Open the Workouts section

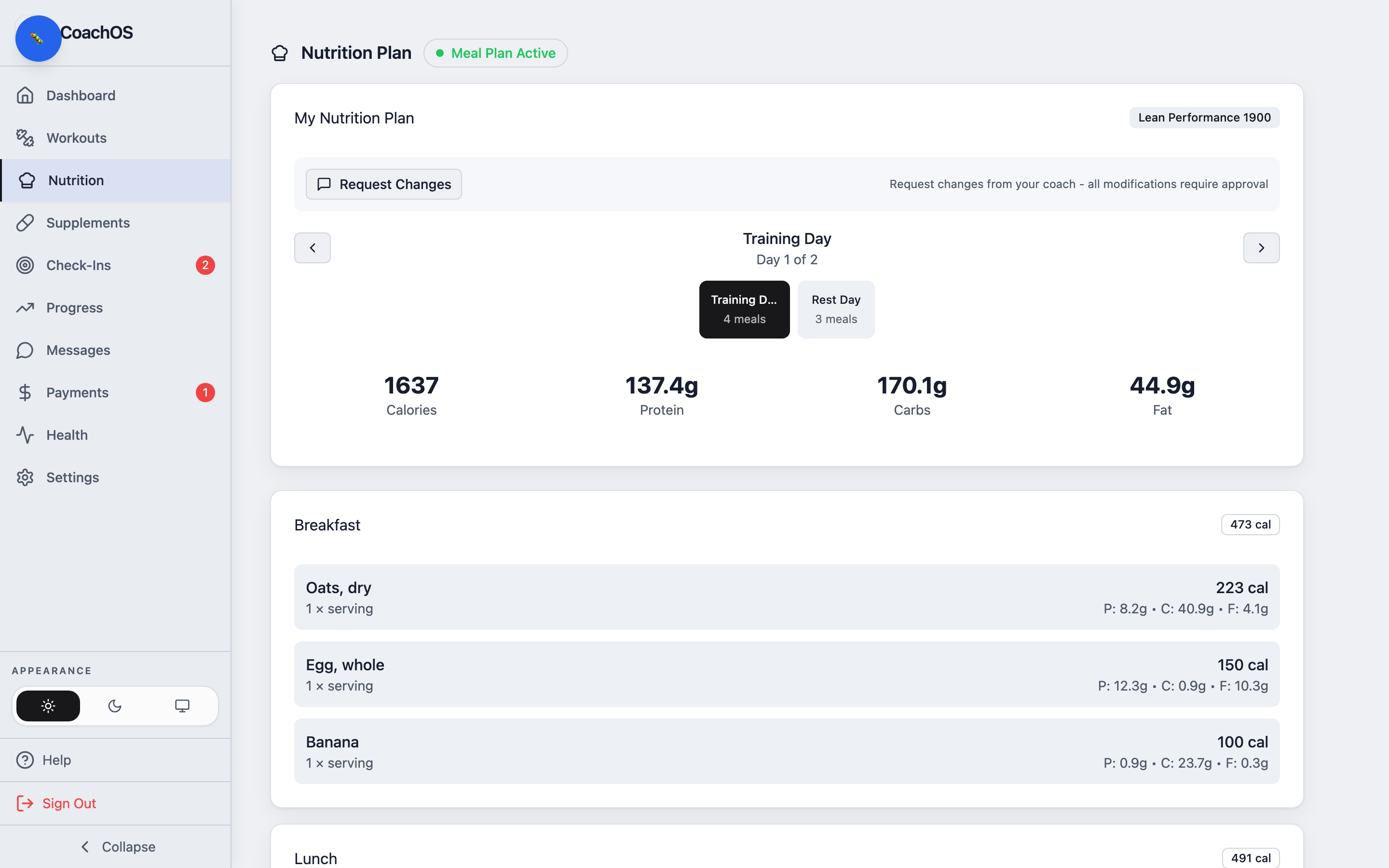coord(115,138)
